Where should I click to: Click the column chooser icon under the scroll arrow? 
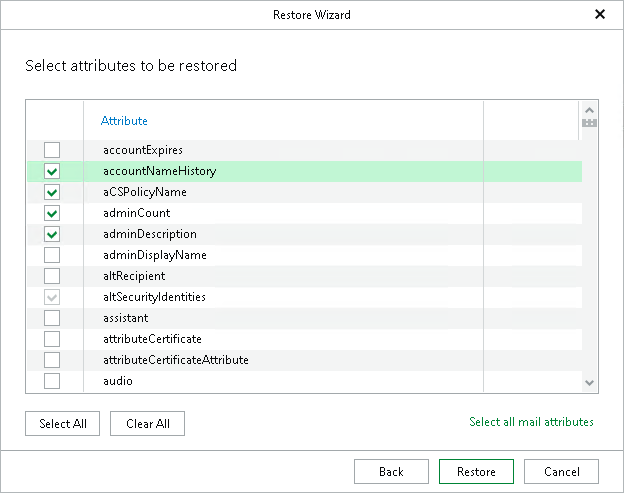[x=589, y=122]
